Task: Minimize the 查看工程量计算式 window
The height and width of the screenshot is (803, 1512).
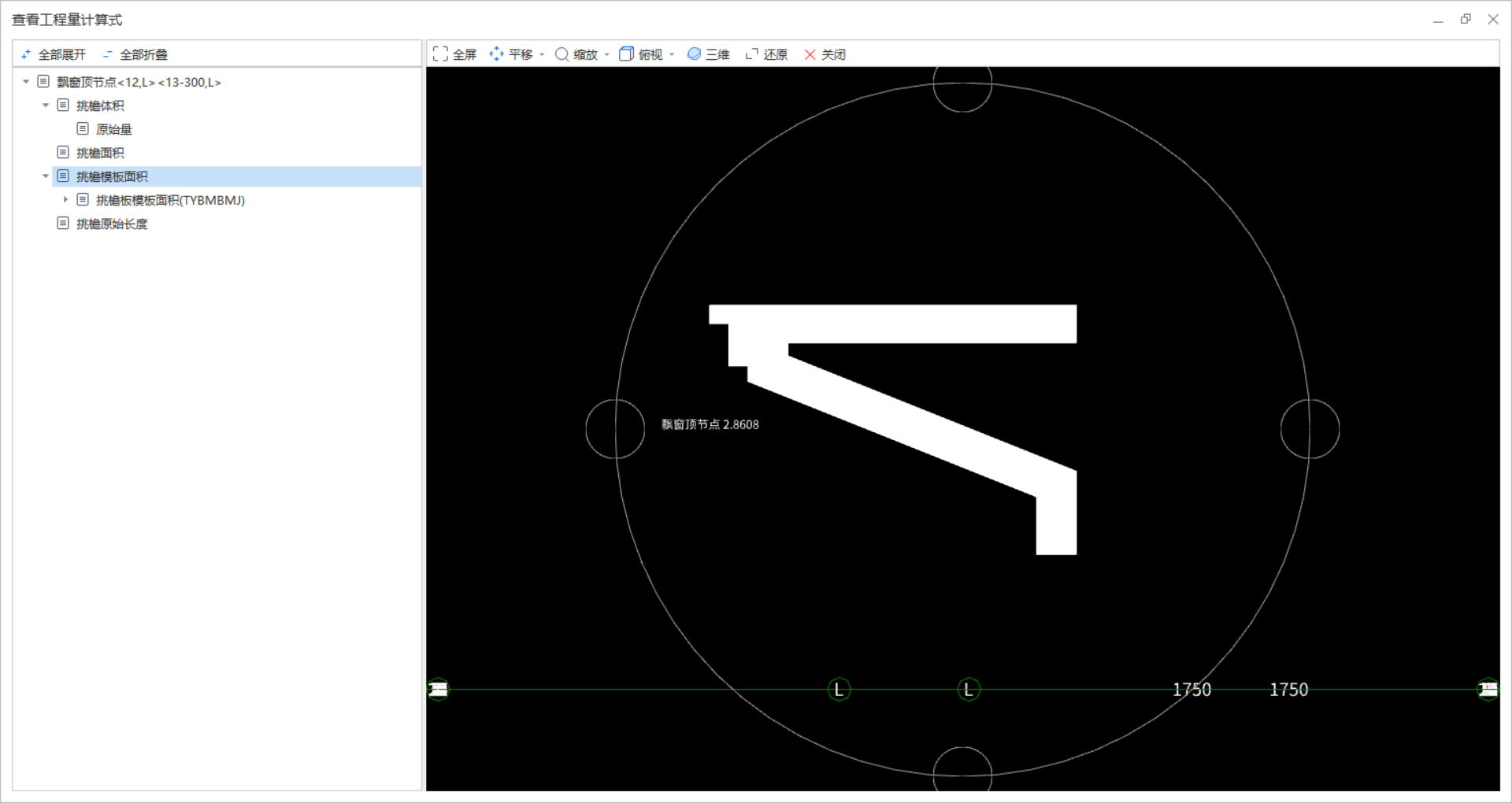Action: click(x=1438, y=20)
